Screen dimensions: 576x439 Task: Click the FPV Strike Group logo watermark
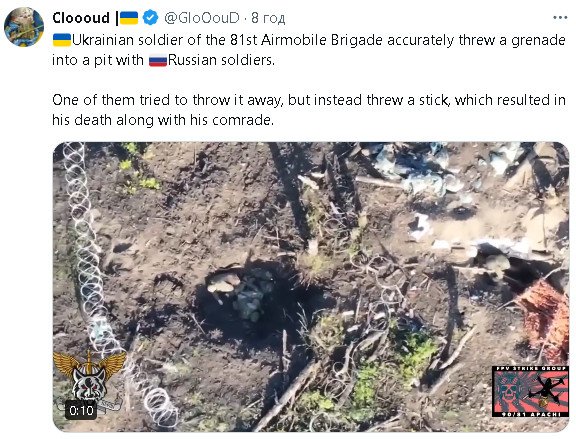530,391
